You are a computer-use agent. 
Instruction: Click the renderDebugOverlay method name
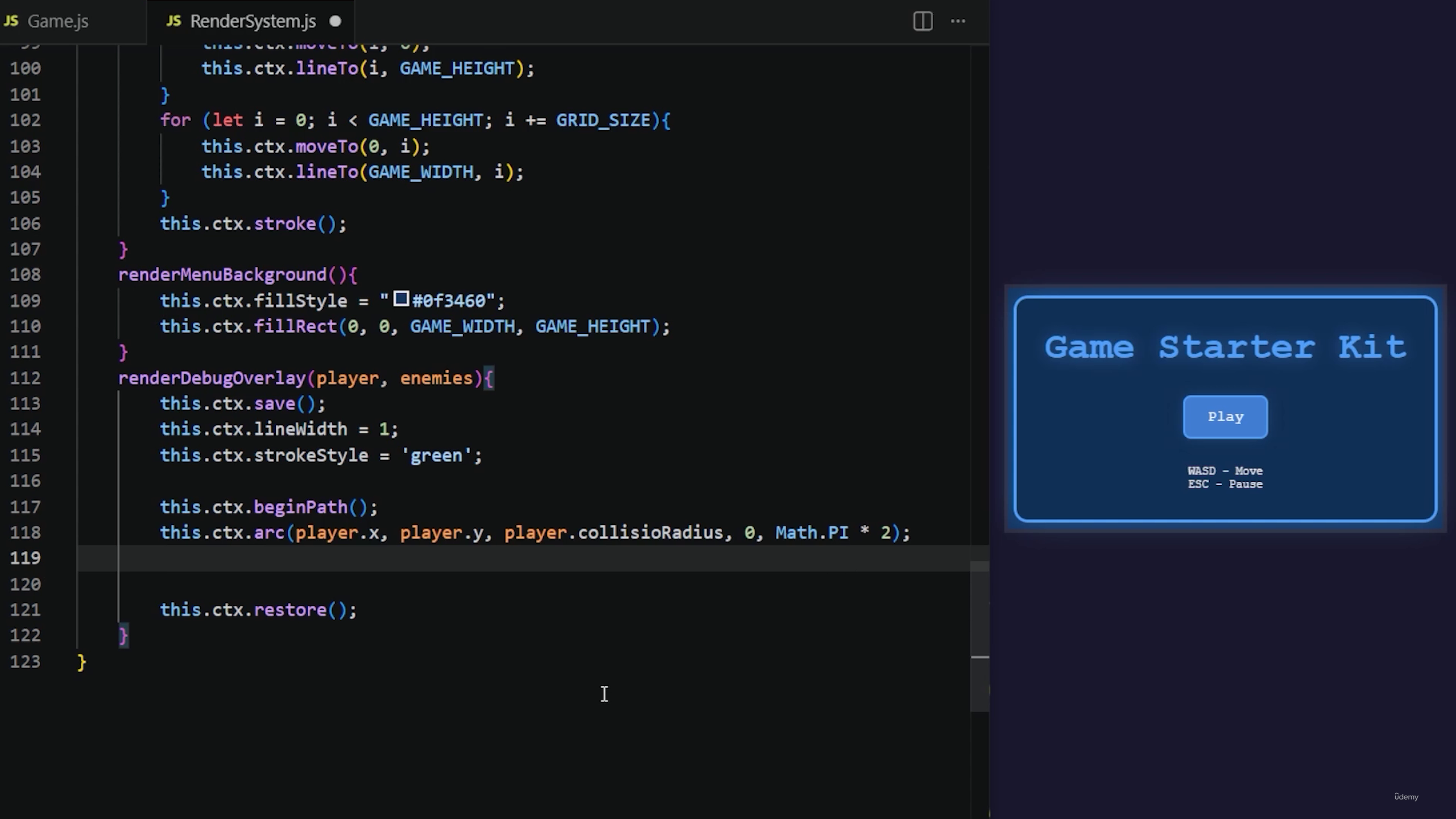pos(212,378)
